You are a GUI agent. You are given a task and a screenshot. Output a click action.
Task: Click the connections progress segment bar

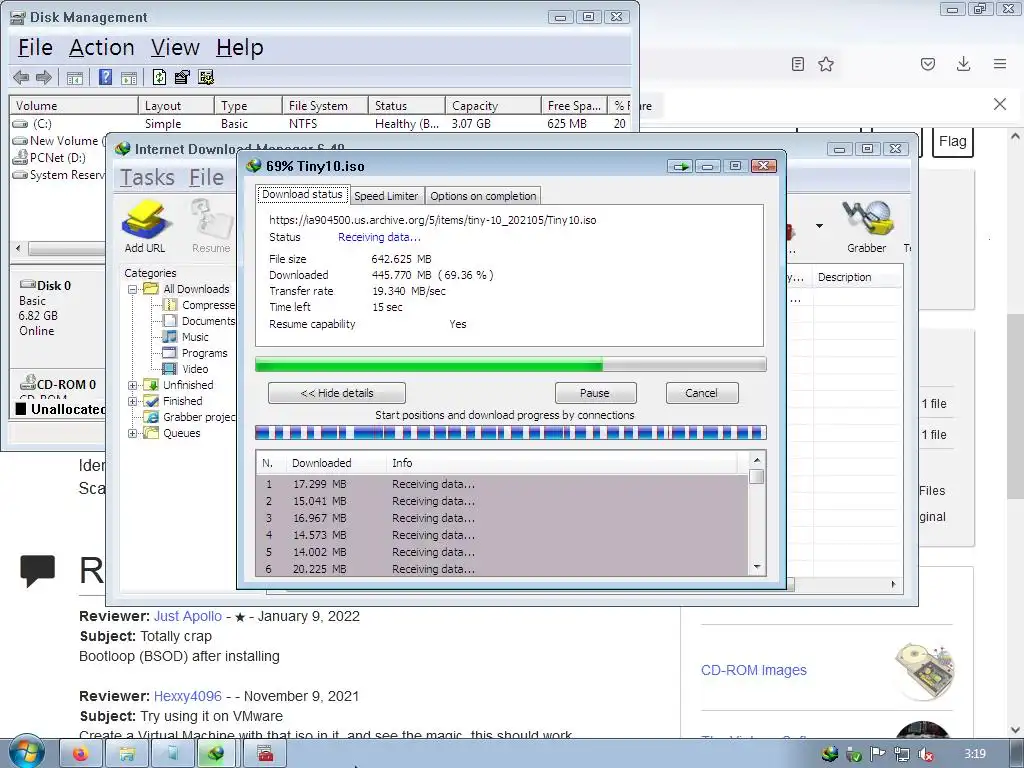coord(510,432)
